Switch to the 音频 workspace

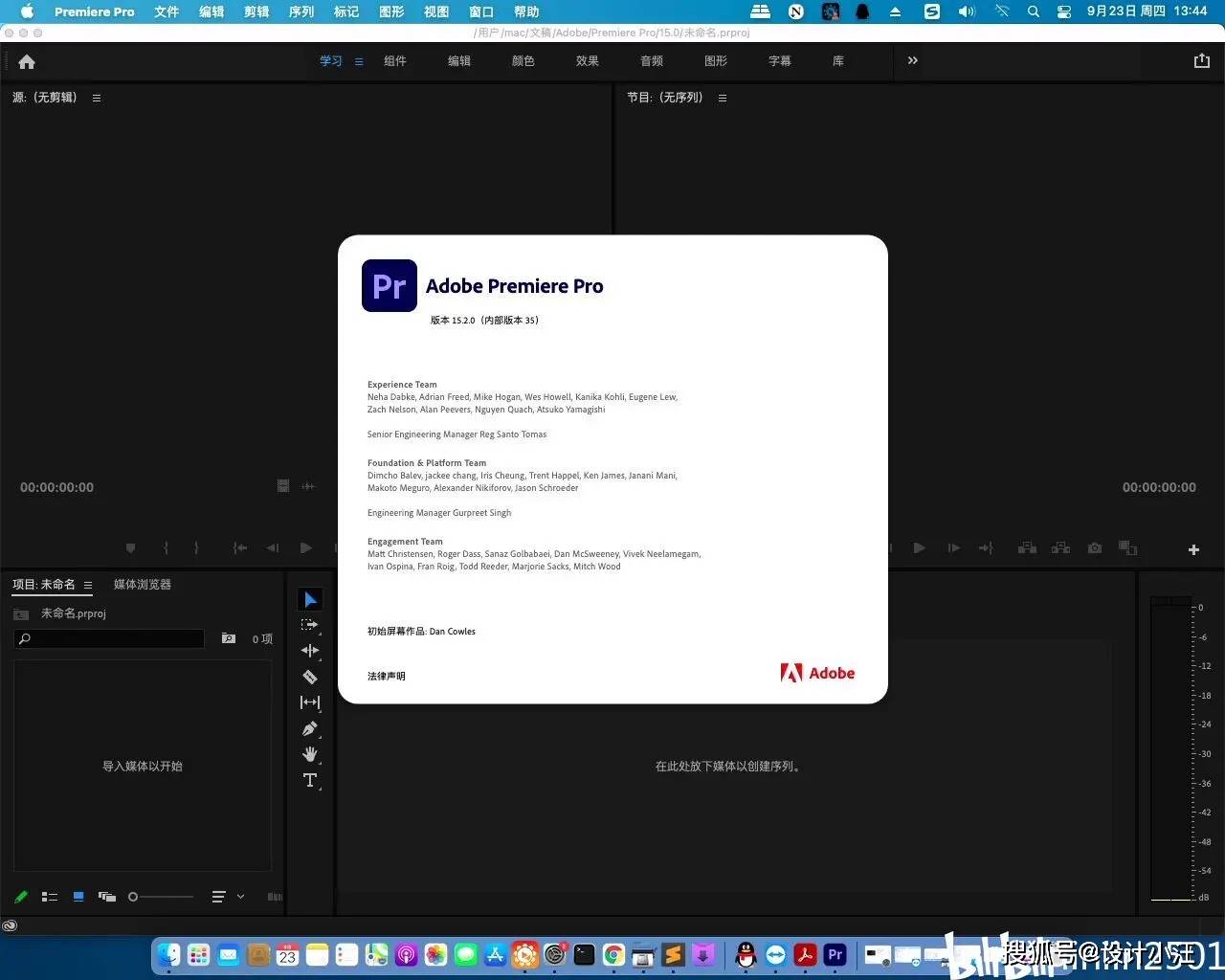[652, 60]
